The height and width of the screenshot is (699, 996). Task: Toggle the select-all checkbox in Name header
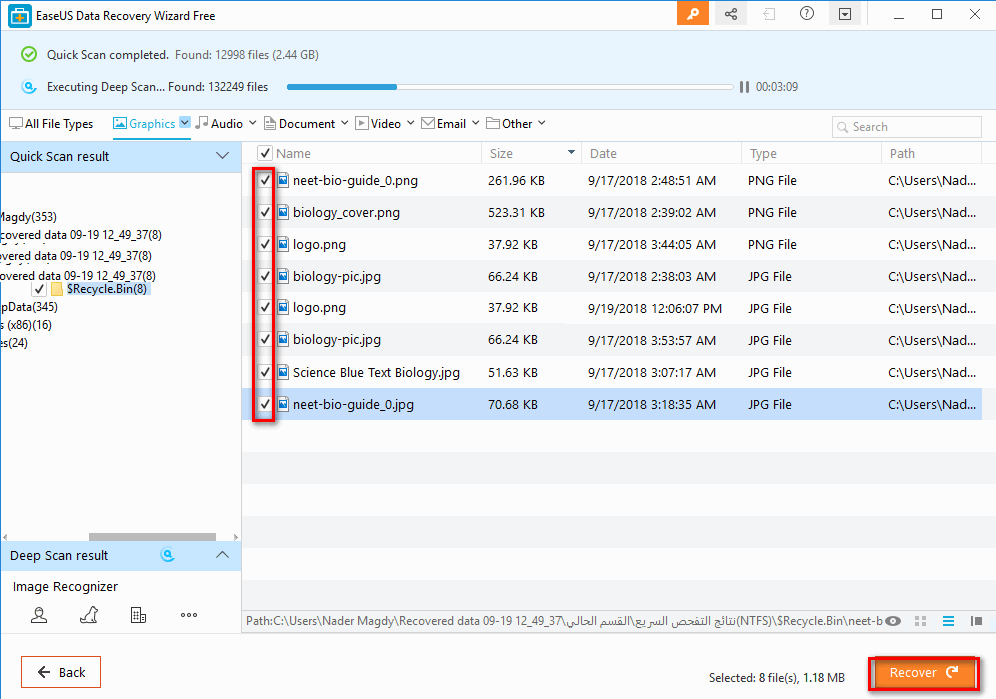coord(264,153)
